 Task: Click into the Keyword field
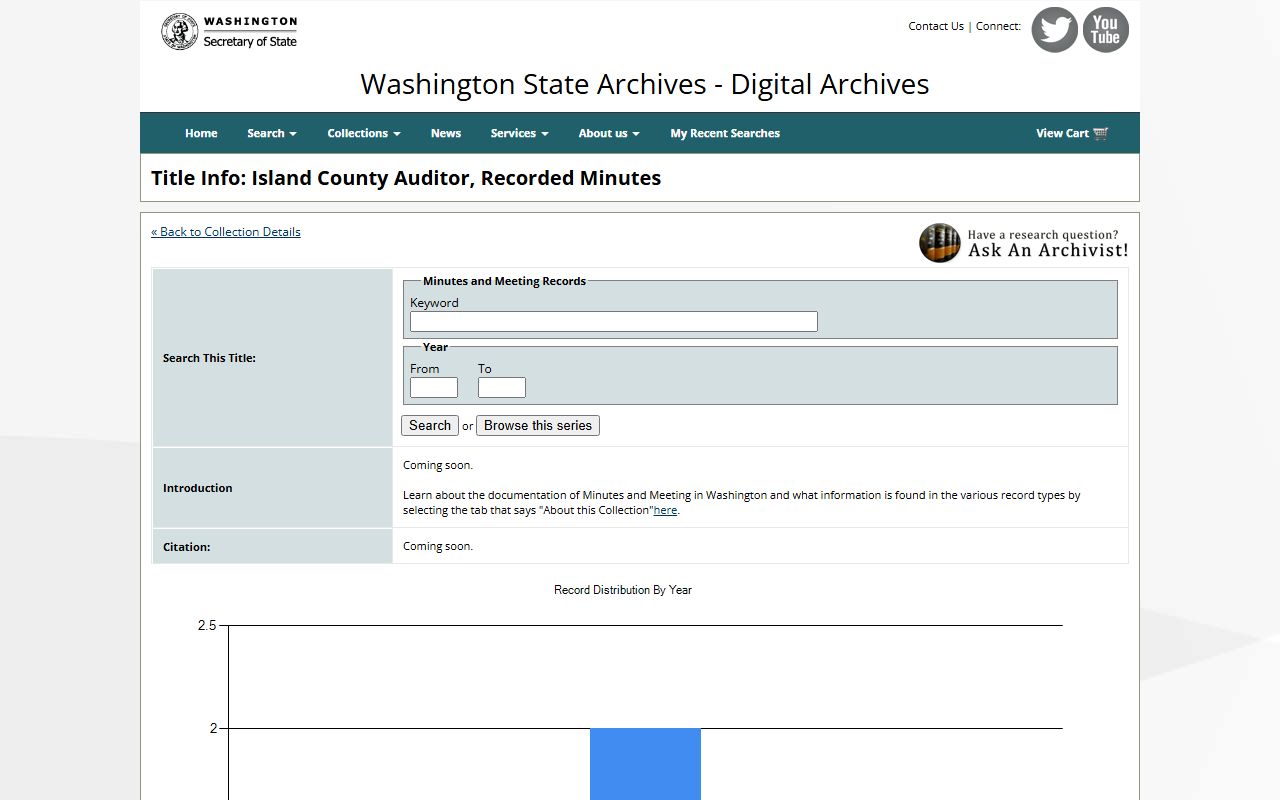(x=614, y=321)
